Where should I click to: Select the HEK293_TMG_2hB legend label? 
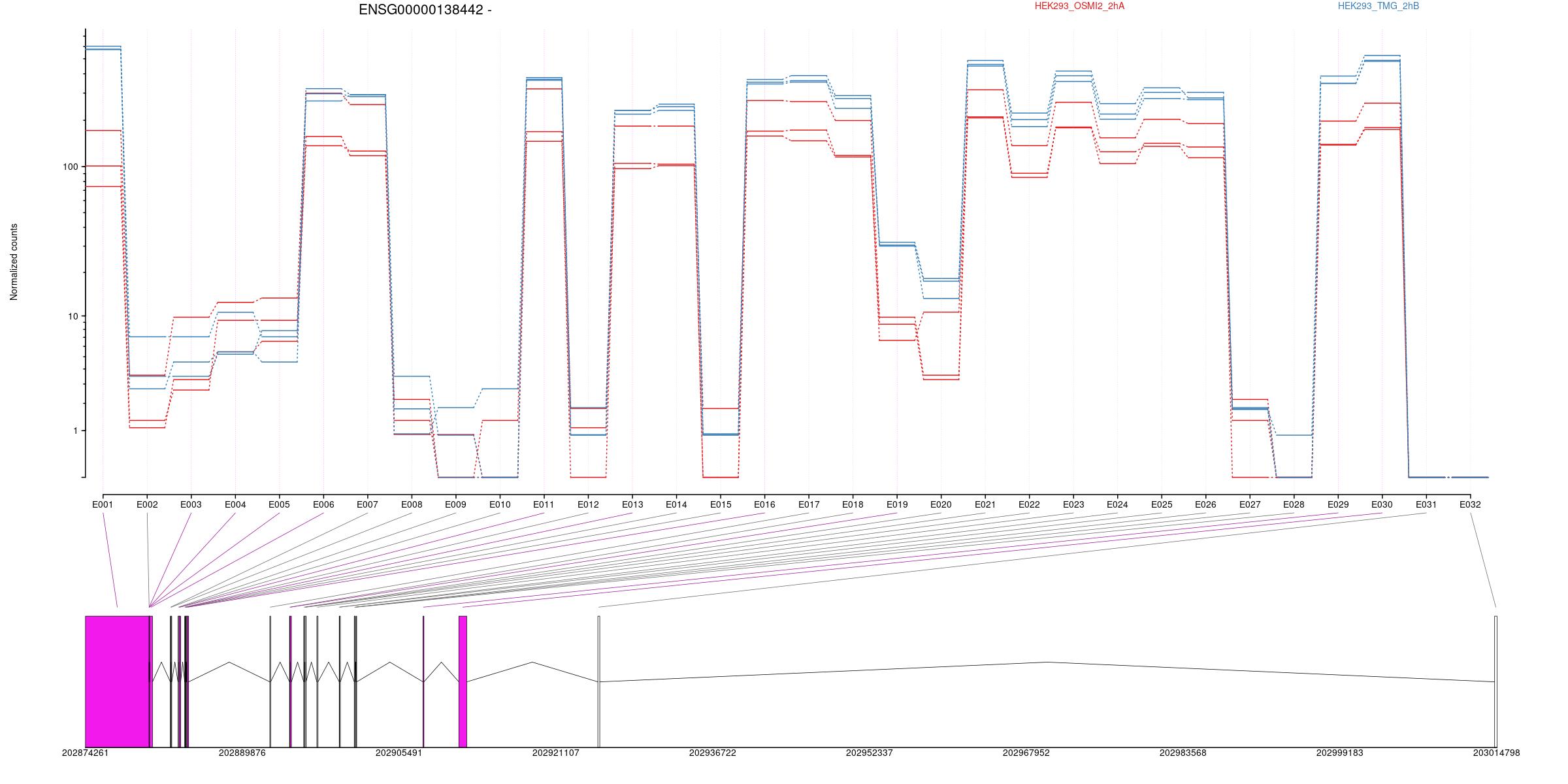coord(1379,6)
